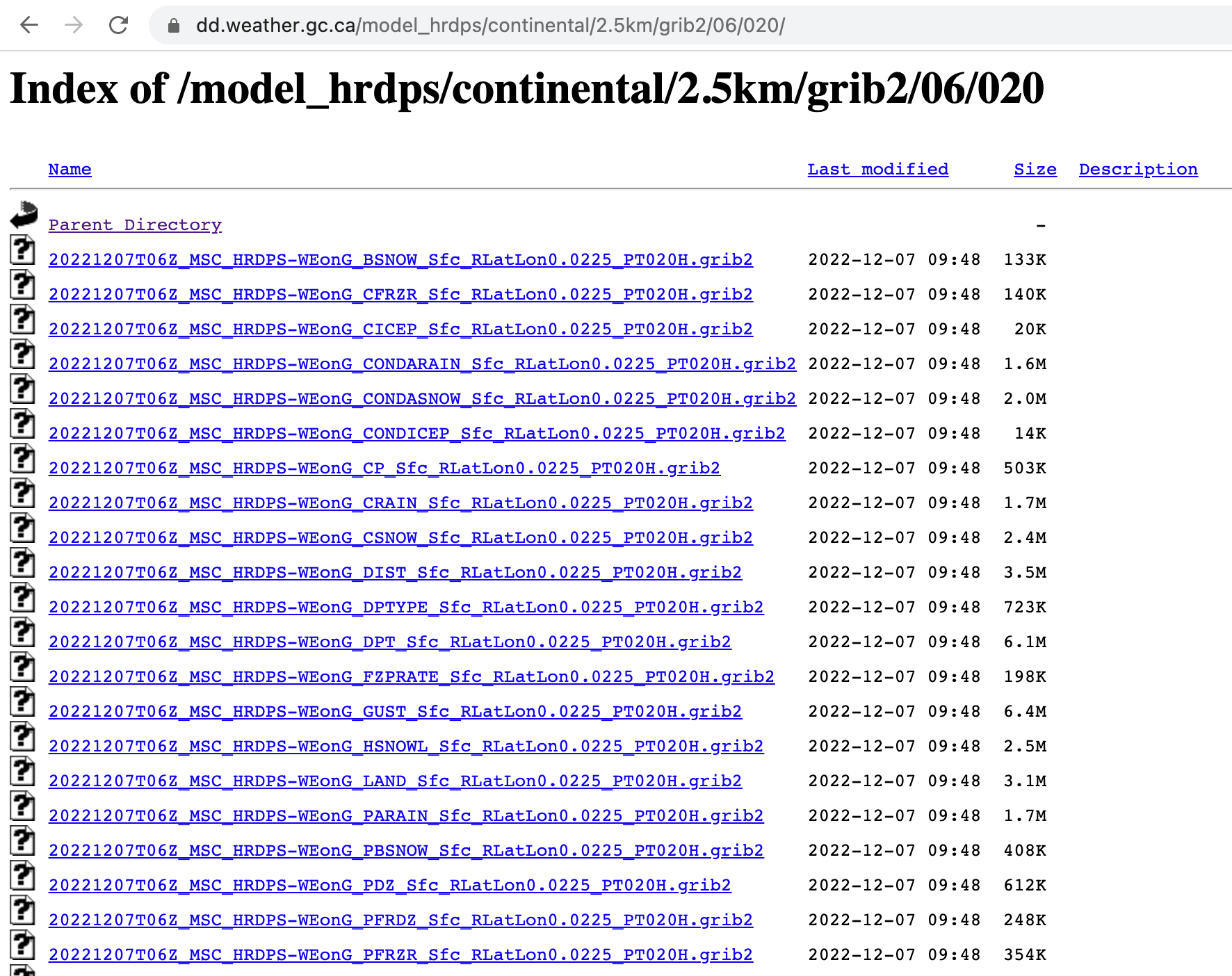Screen dimensions: 1232x976
Task: Download the CONDARAIN grib2 file
Action: click(x=422, y=364)
